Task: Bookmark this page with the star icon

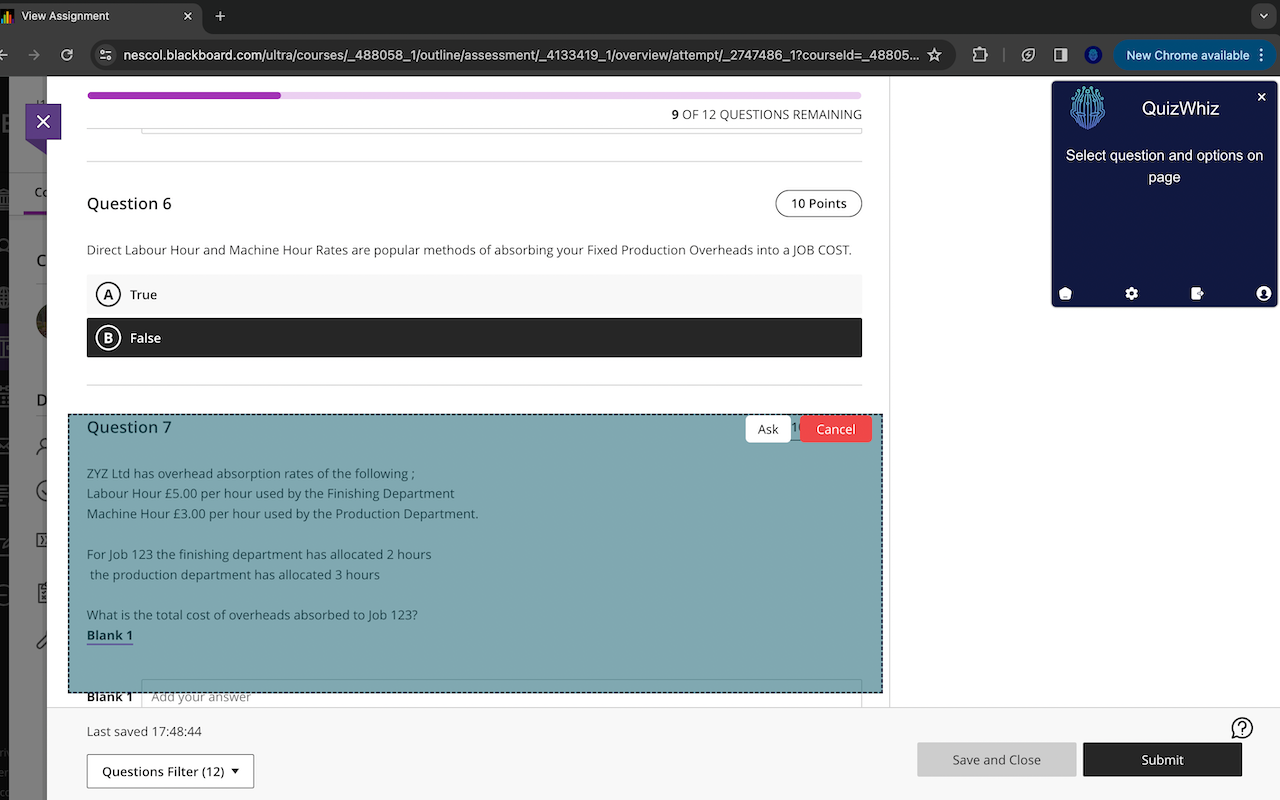Action: point(934,55)
